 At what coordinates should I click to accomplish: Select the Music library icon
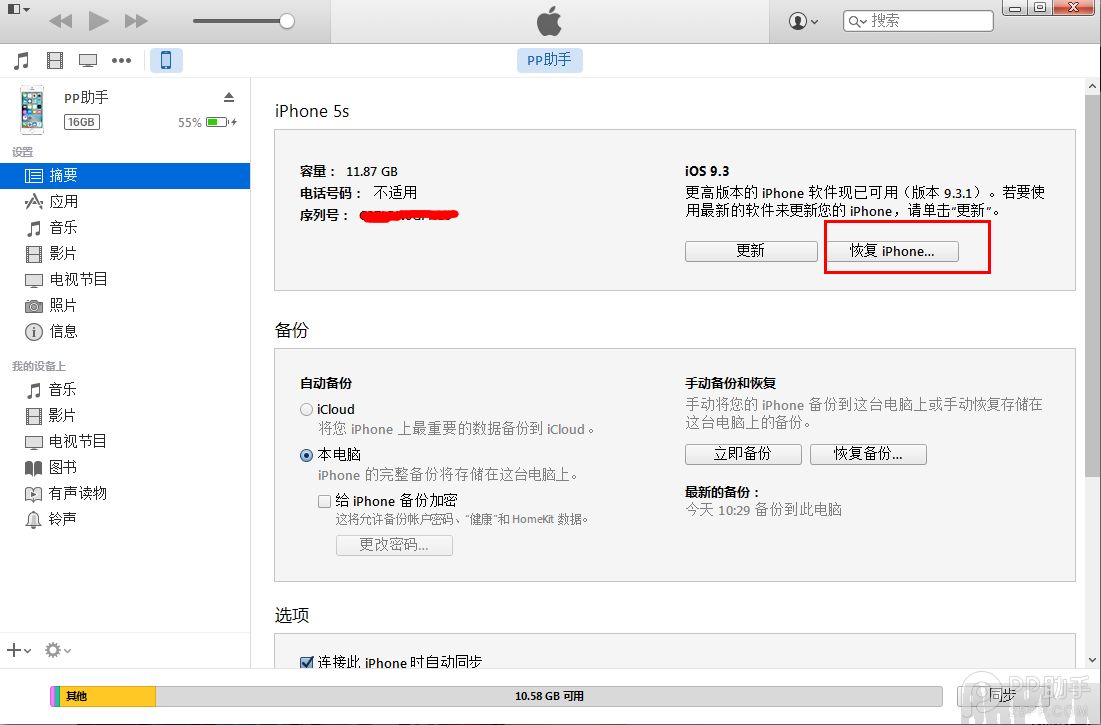(20, 60)
